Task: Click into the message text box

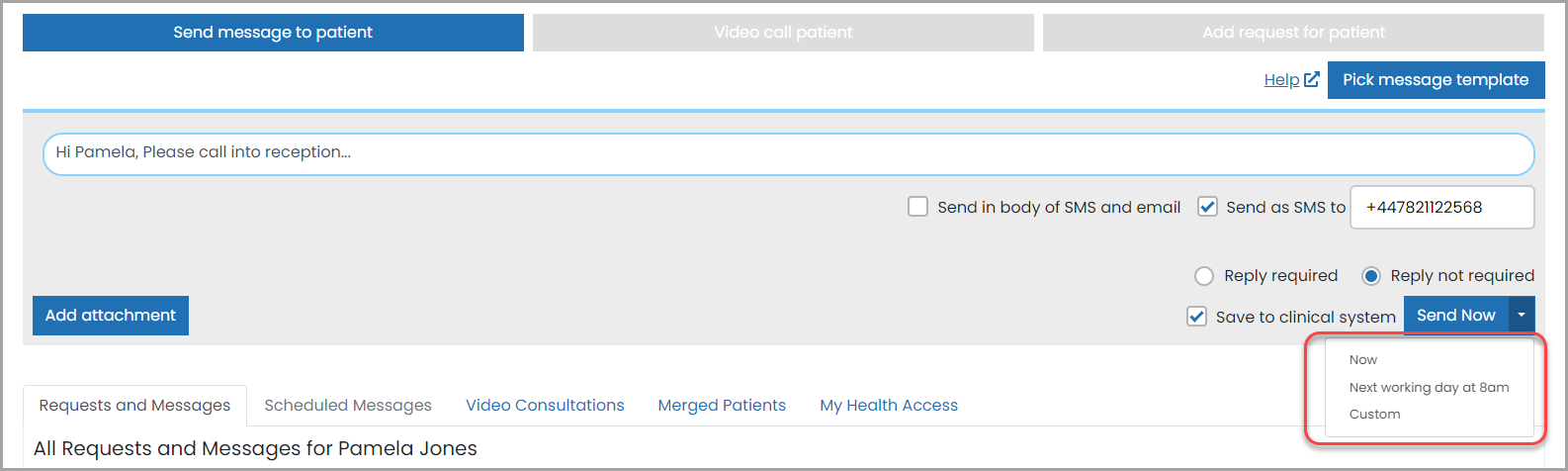Action: pyautogui.click(x=788, y=154)
